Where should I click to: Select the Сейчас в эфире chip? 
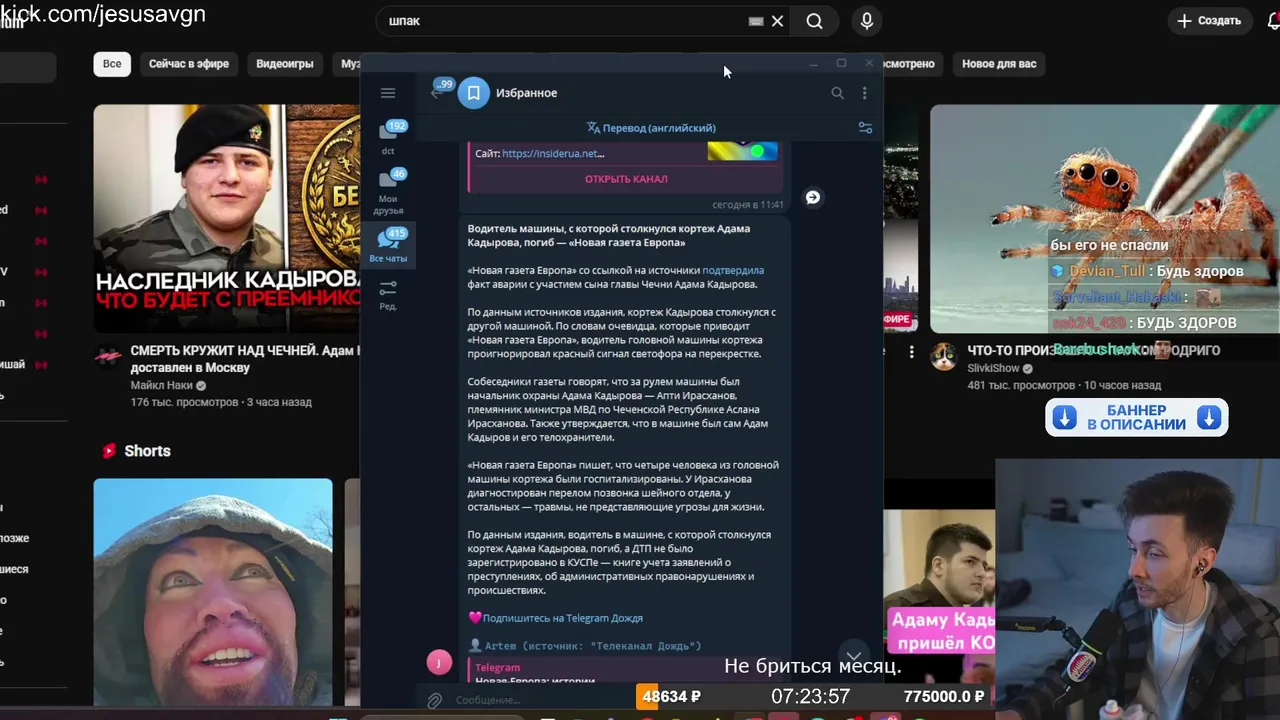pyautogui.click(x=189, y=64)
